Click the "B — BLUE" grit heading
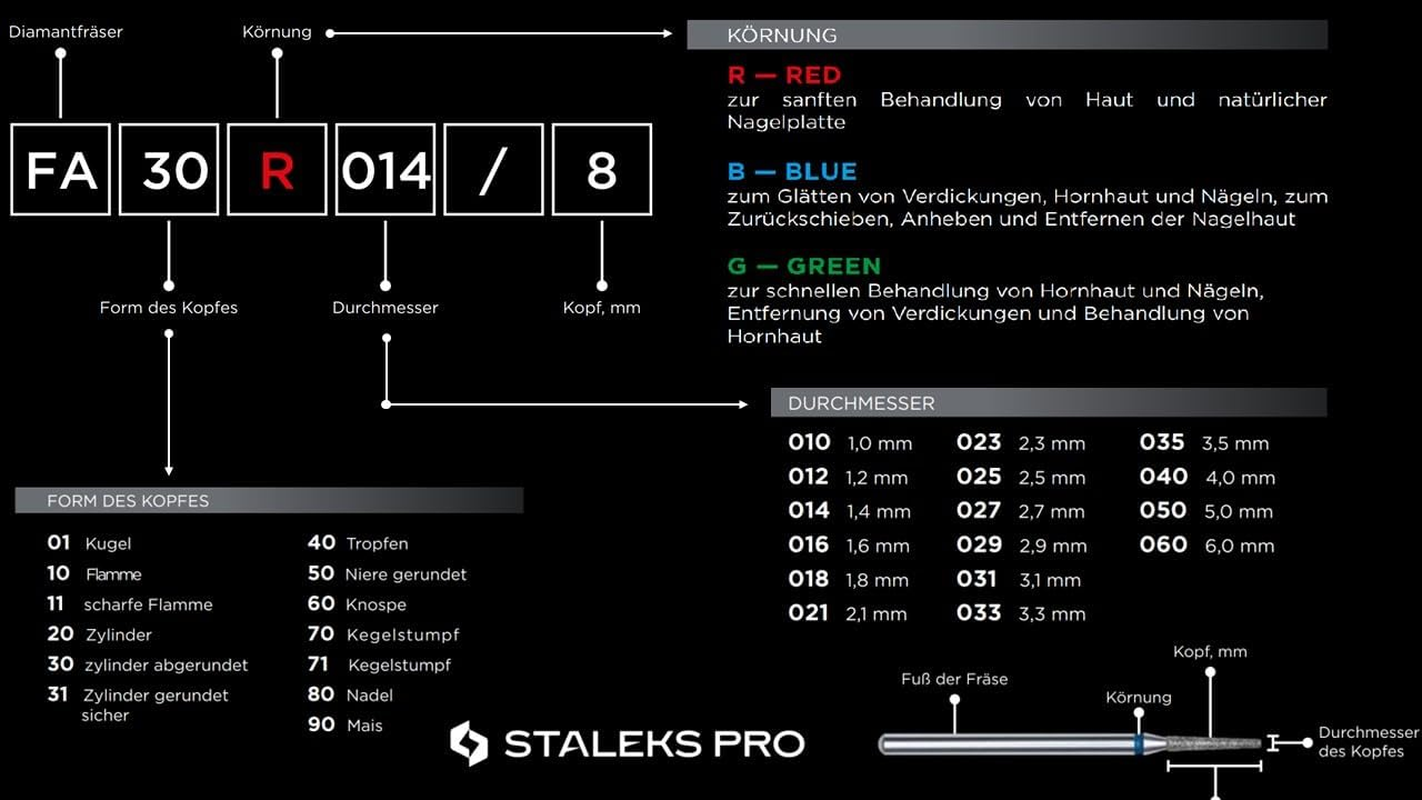 tap(792, 171)
